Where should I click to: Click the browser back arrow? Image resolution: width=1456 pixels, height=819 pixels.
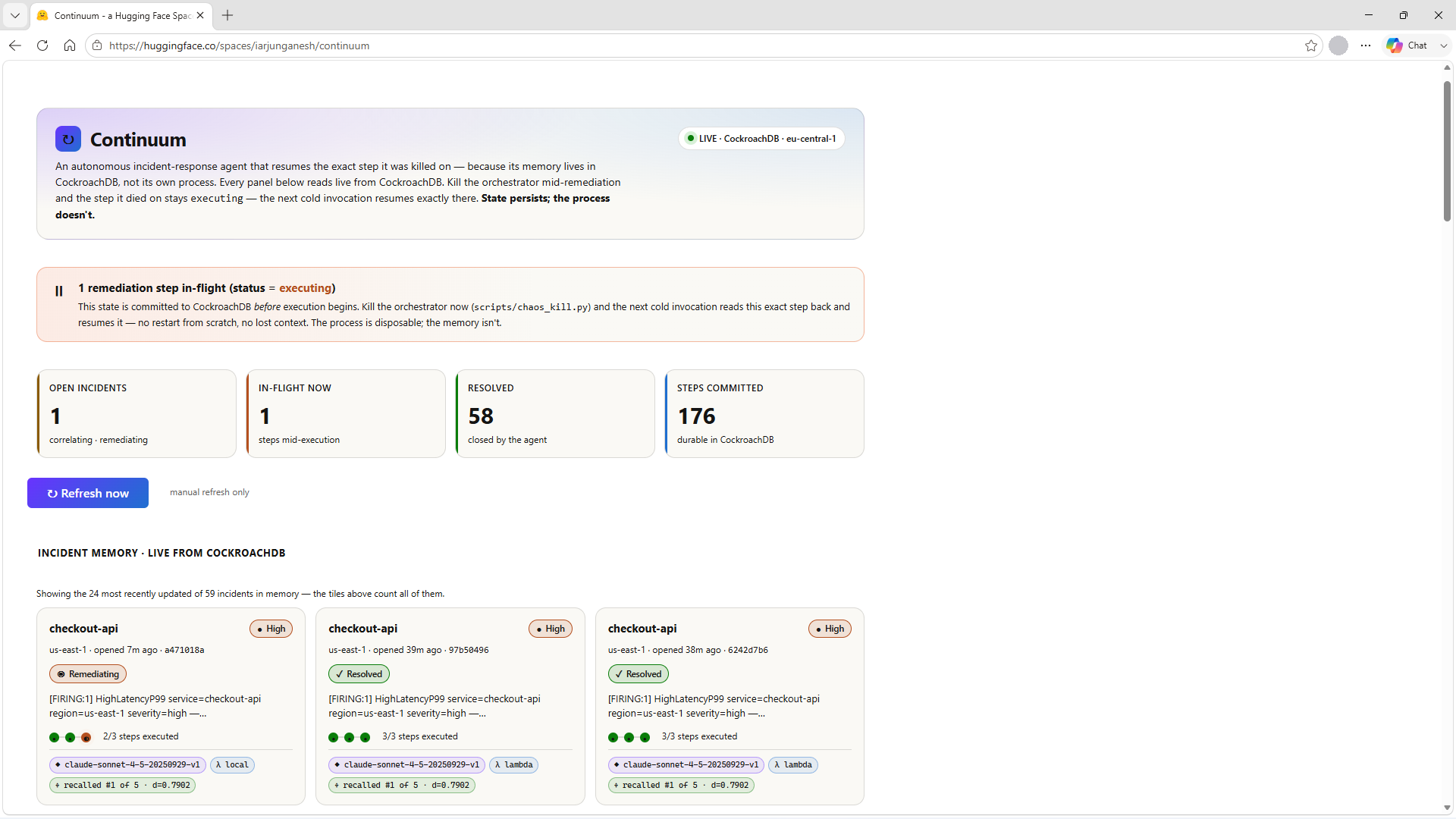(x=15, y=45)
